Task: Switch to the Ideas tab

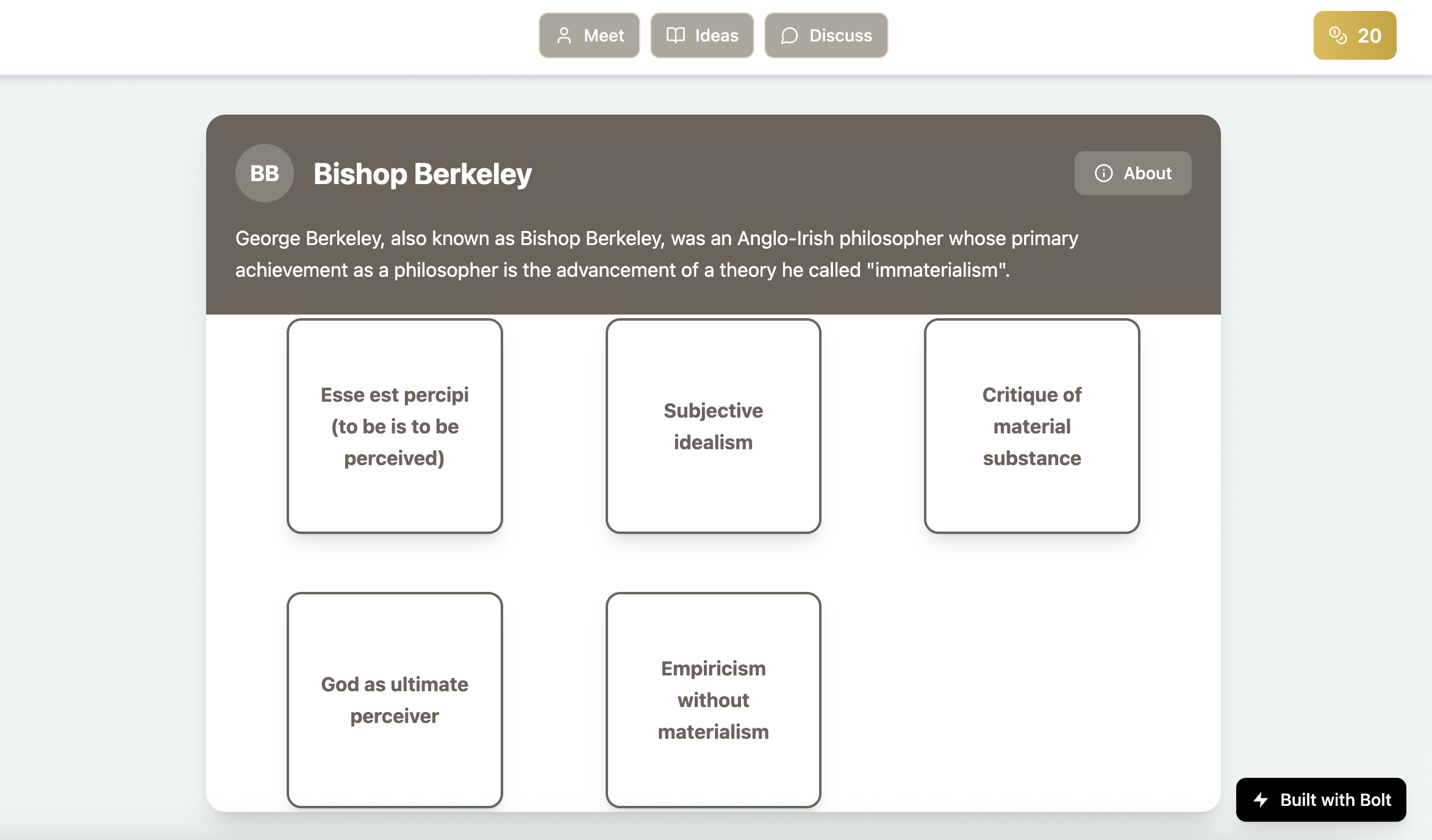Action: point(702,35)
